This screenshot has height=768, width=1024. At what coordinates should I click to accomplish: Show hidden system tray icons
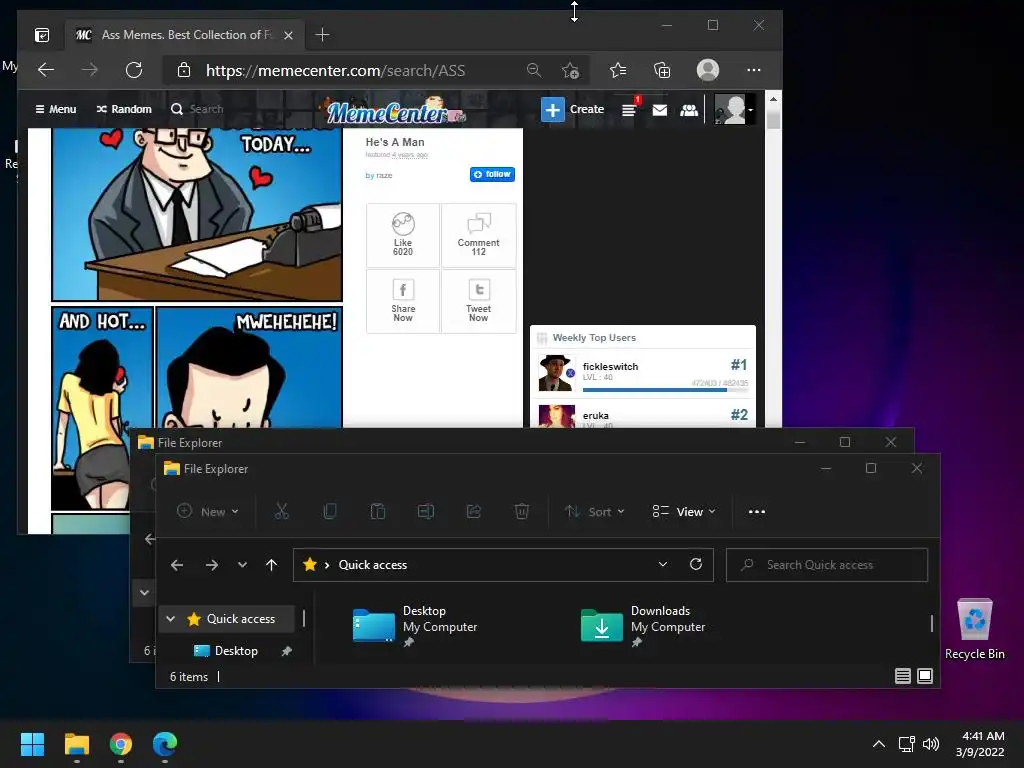[x=879, y=744]
